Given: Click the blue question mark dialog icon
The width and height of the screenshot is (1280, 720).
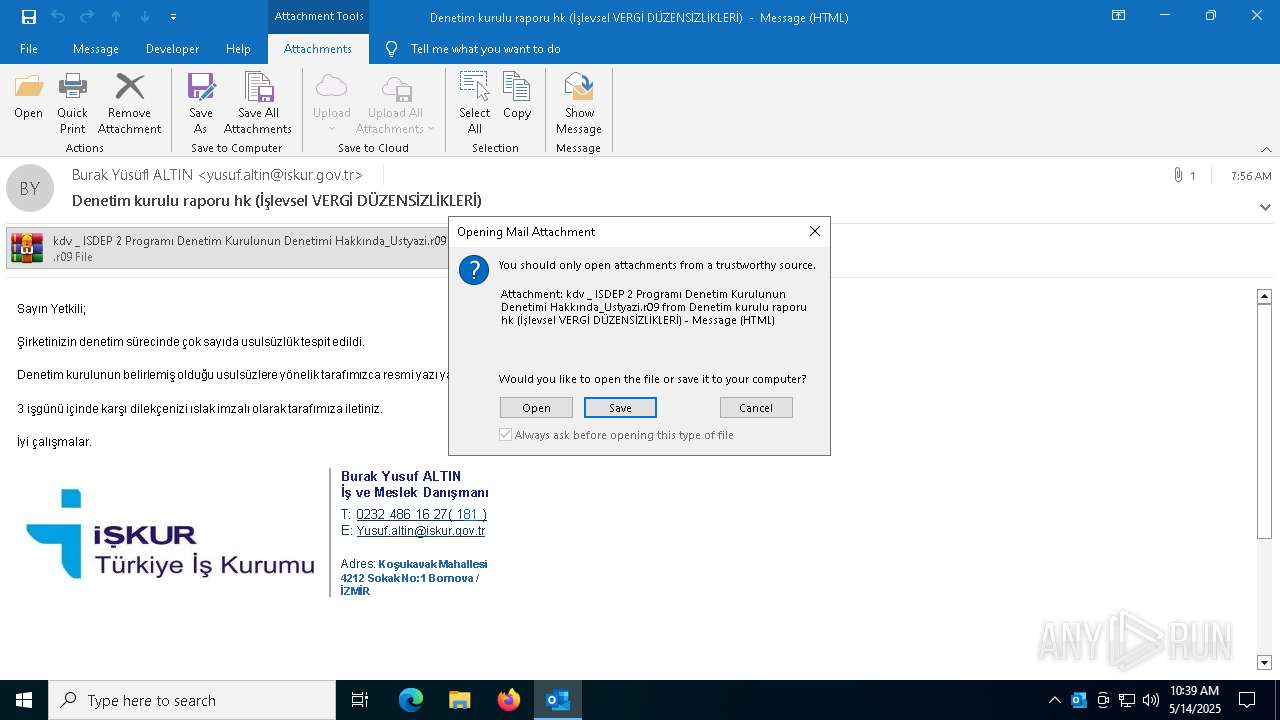Looking at the screenshot, I should pyautogui.click(x=473, y=270).
